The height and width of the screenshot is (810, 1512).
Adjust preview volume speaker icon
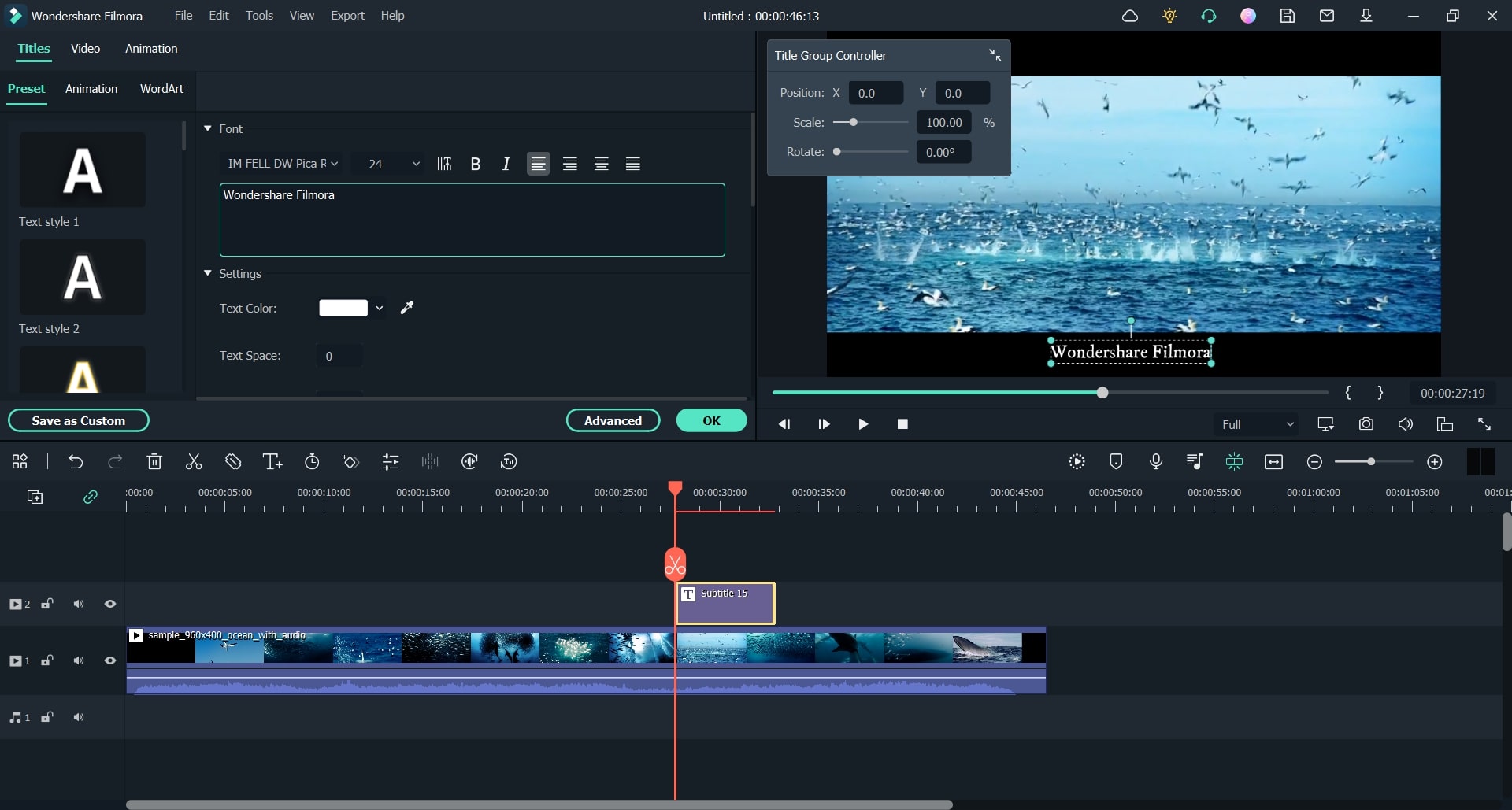point(1406,424)
